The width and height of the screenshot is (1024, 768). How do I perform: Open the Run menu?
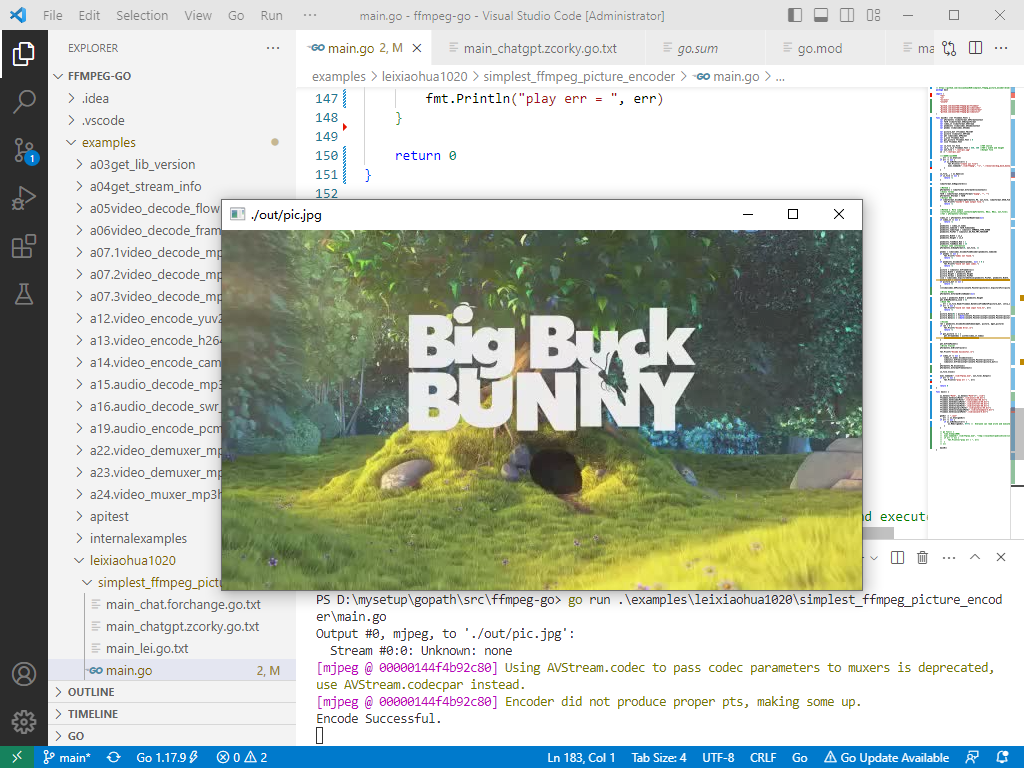(272, 15)
